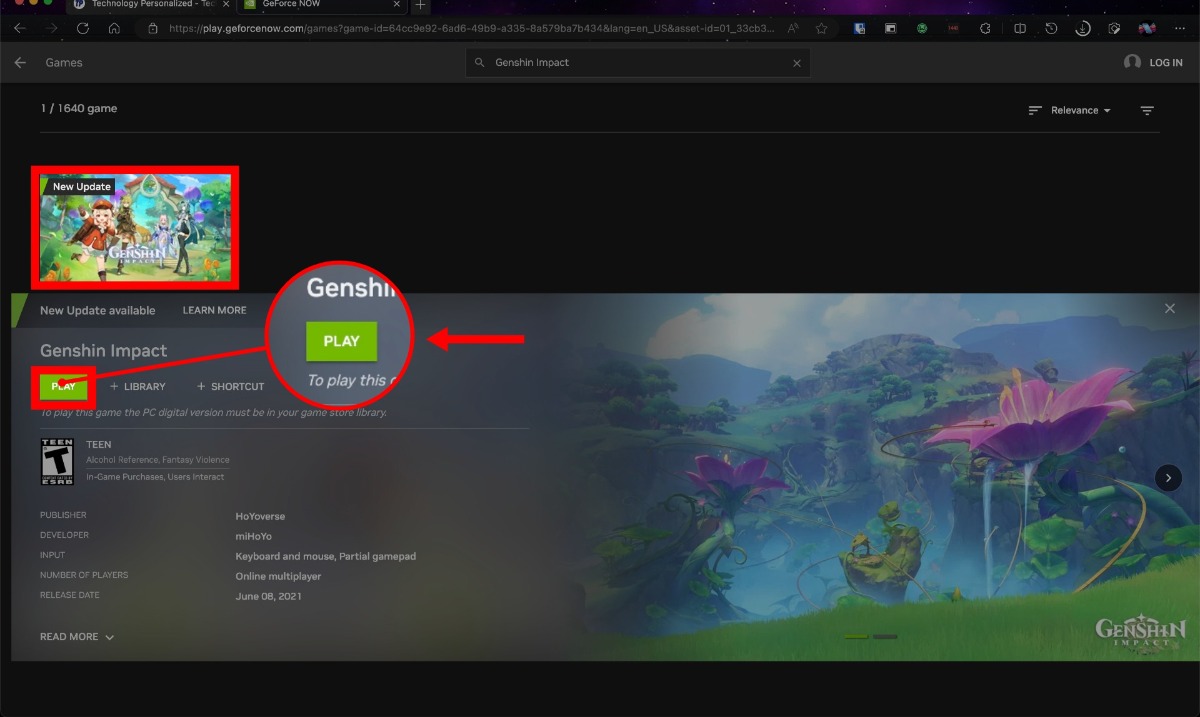Select second carousel indicator dash
Viewport: 1200px width, 717px height.
[x=885, y=636]
